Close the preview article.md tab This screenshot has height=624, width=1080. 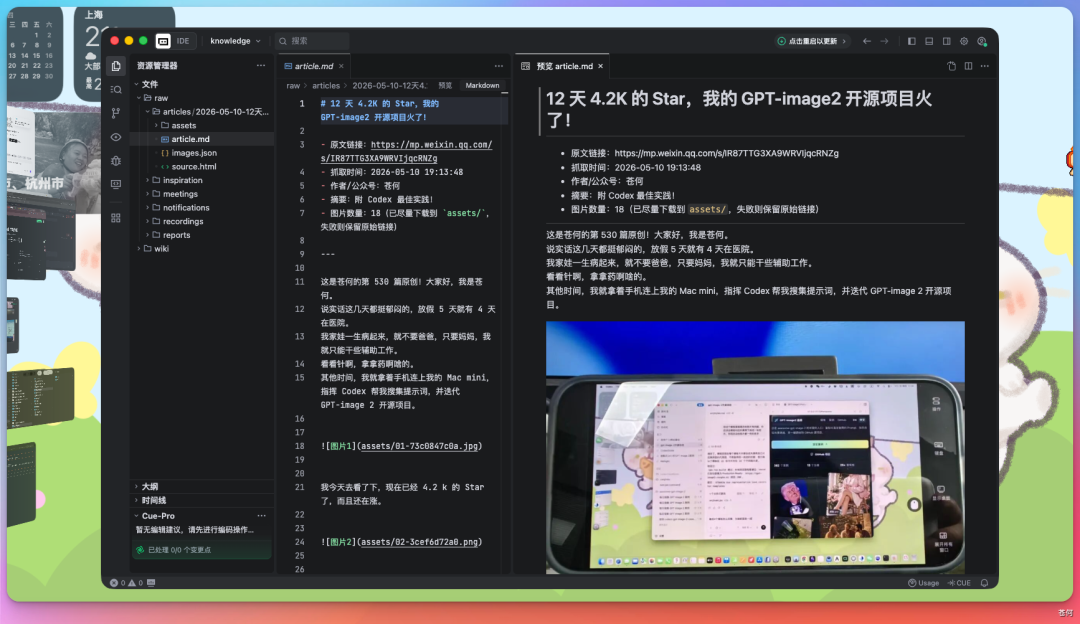click(601, 66)
